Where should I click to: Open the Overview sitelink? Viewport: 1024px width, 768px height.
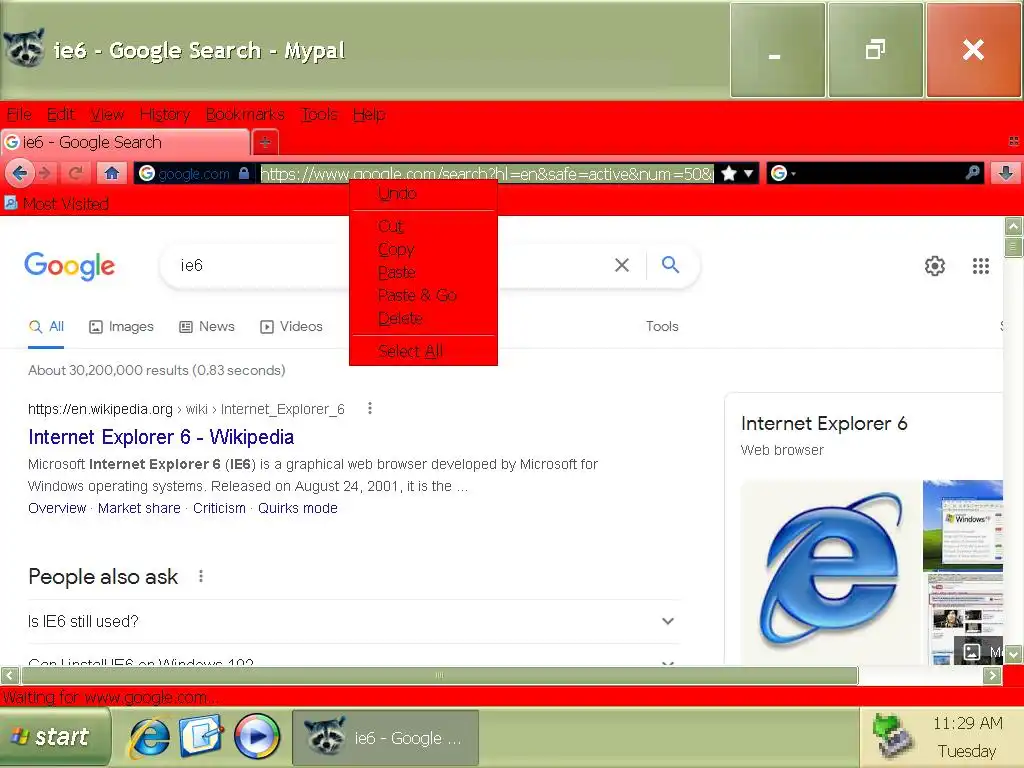pyautogui.click(x=57, y=508)
